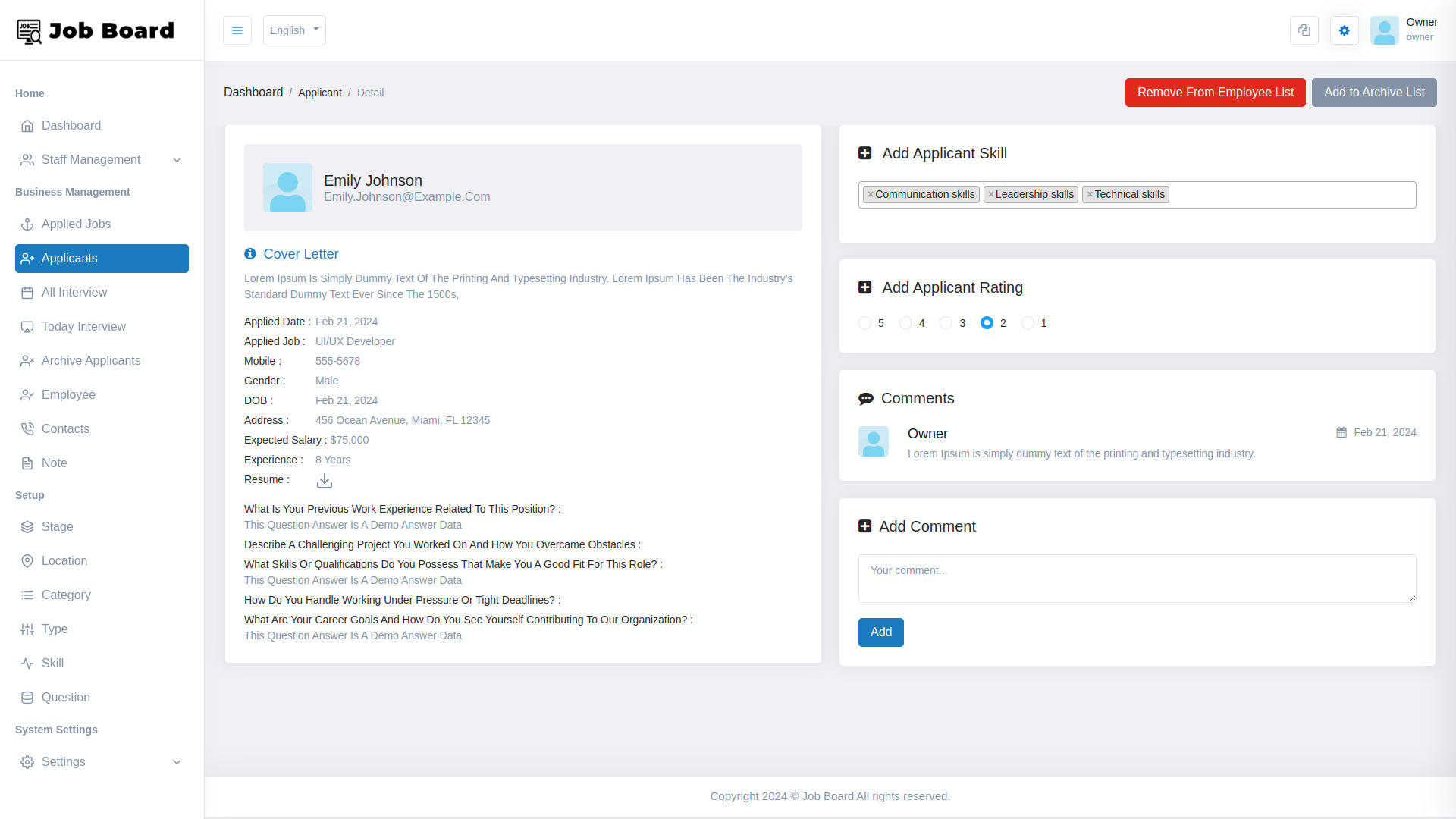Click the Note sidebar icon

click(27, 463)
